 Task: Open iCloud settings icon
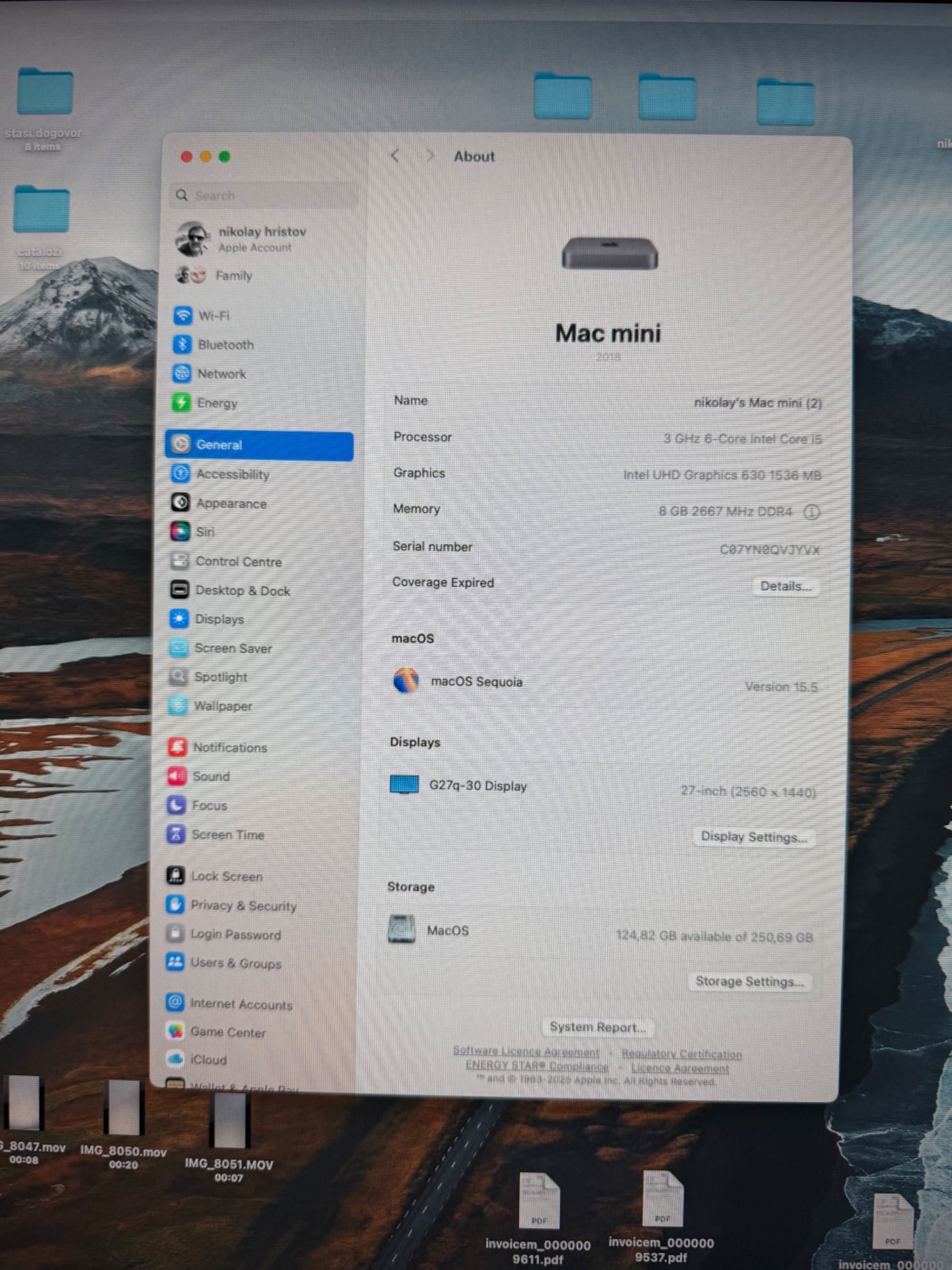175,1059
